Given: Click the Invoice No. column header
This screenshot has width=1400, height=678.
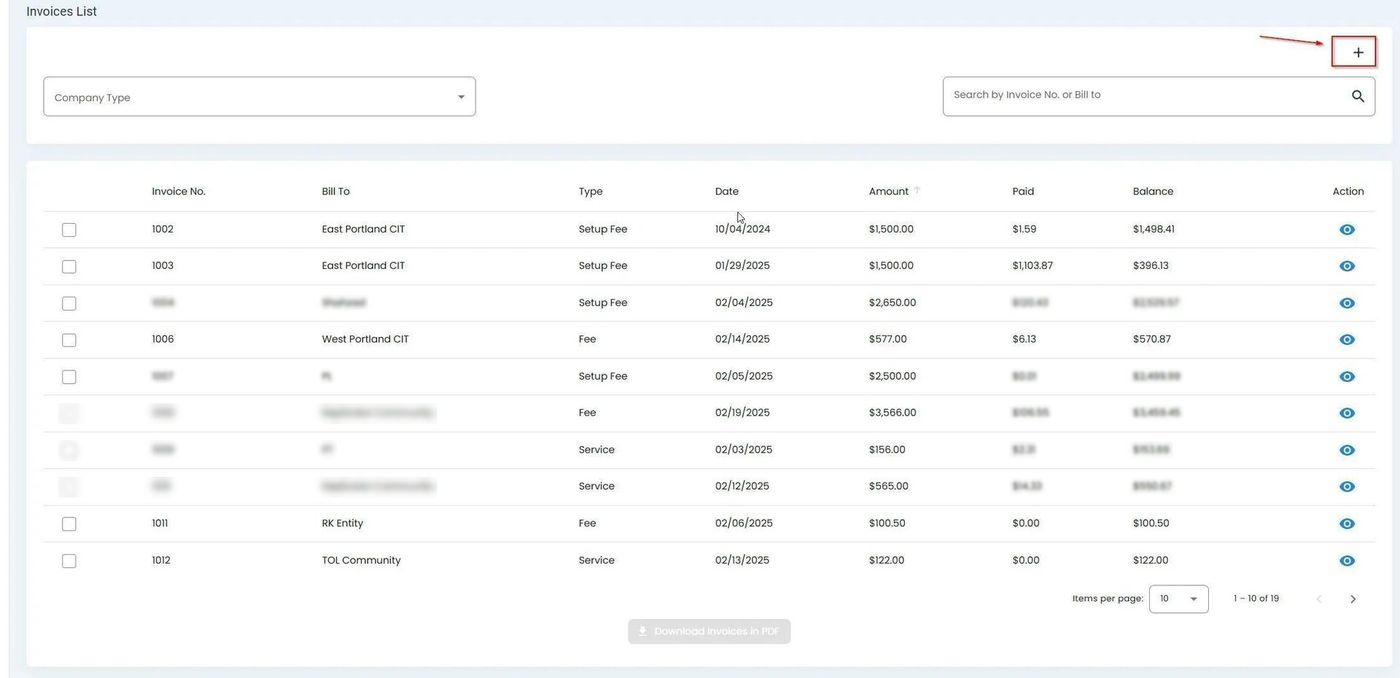Looking at the screenshot, I should tap(178, 191).
